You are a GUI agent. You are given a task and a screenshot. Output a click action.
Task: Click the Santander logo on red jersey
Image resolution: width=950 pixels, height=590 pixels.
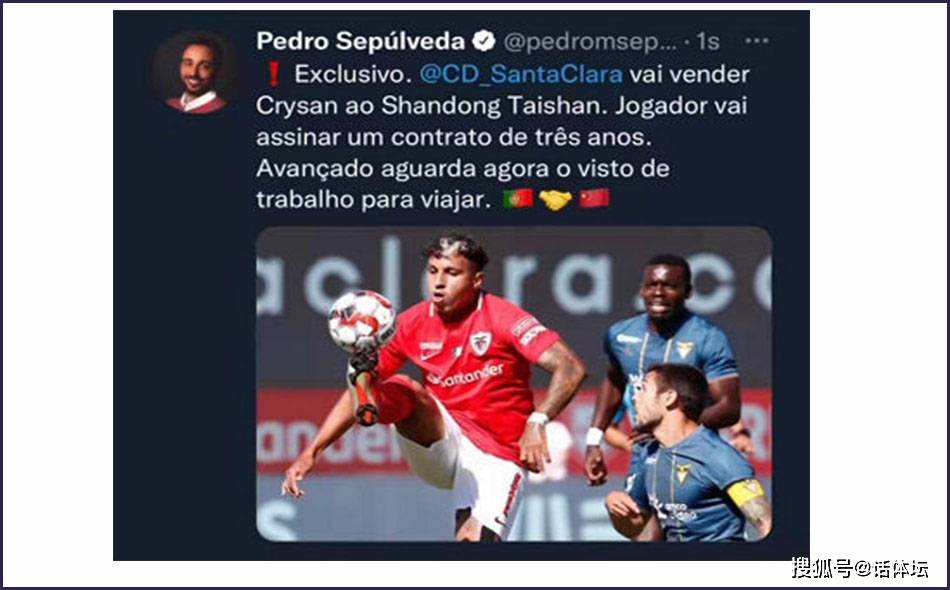click(x=465, y=376)
